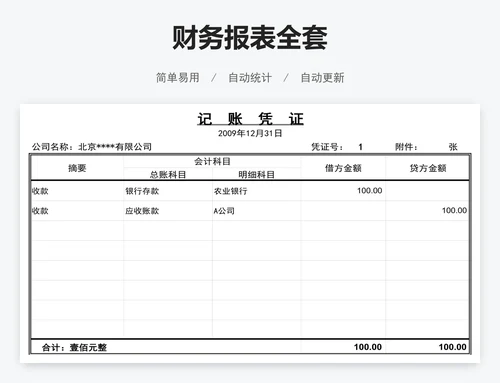Click the 凭证号 label
Screen dimensions: 500x383
tap(327, 147)
